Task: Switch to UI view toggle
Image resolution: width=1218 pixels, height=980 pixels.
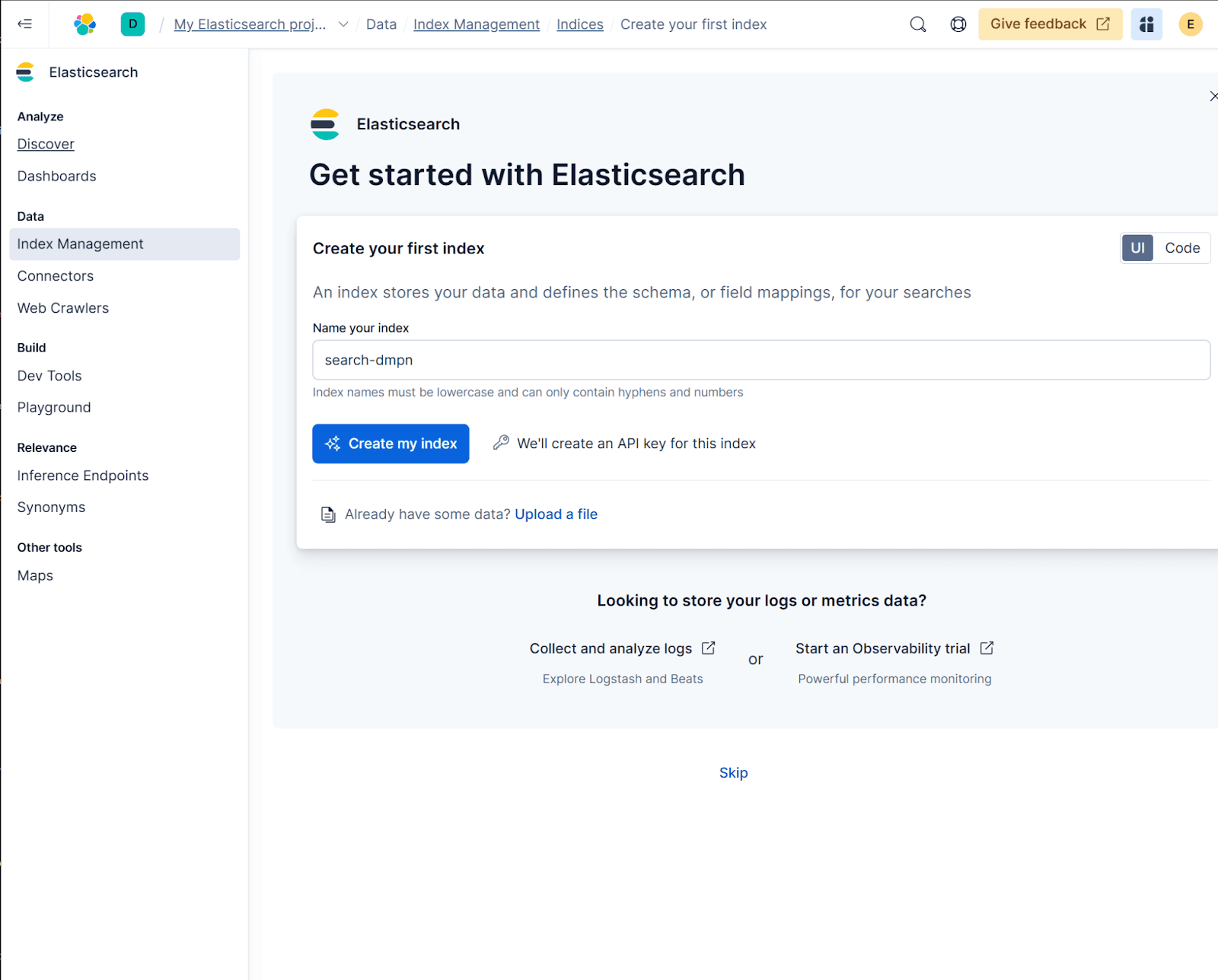Action: point(1137,248)
